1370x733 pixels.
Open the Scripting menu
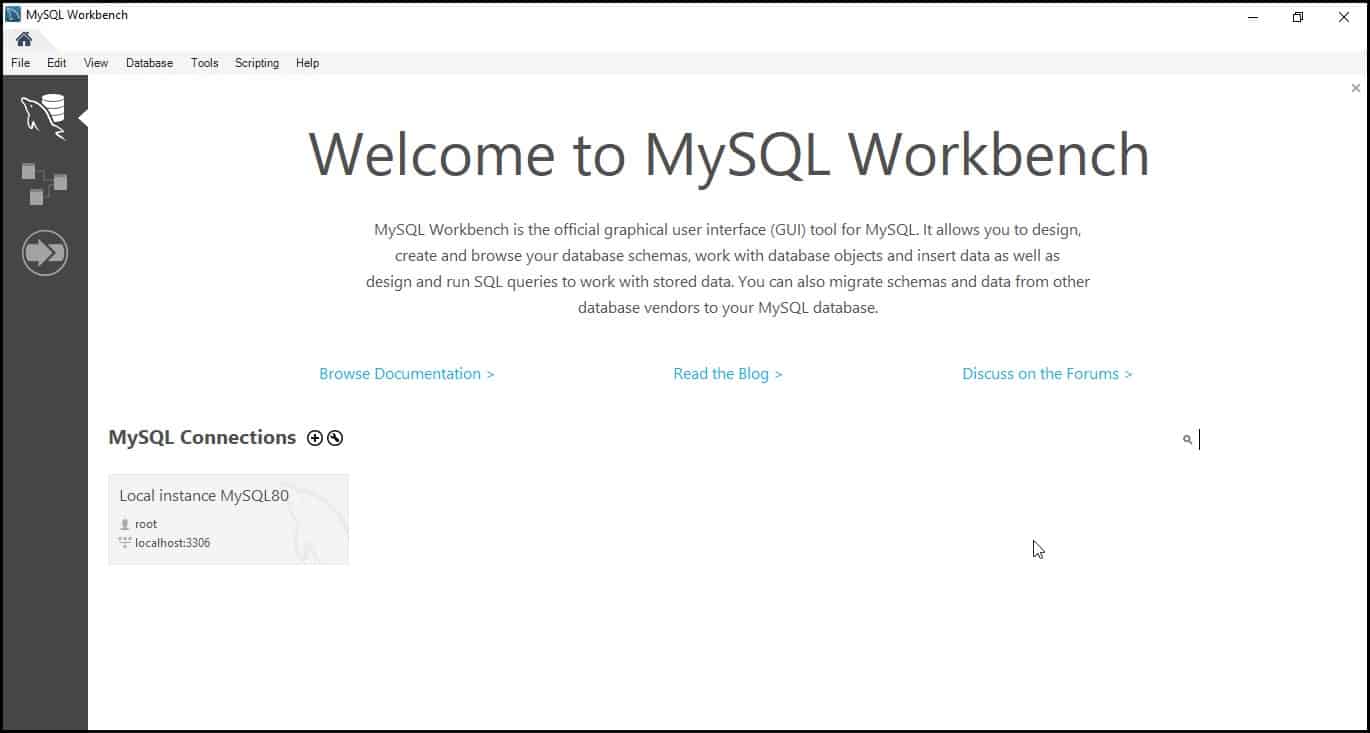point(257,63)
